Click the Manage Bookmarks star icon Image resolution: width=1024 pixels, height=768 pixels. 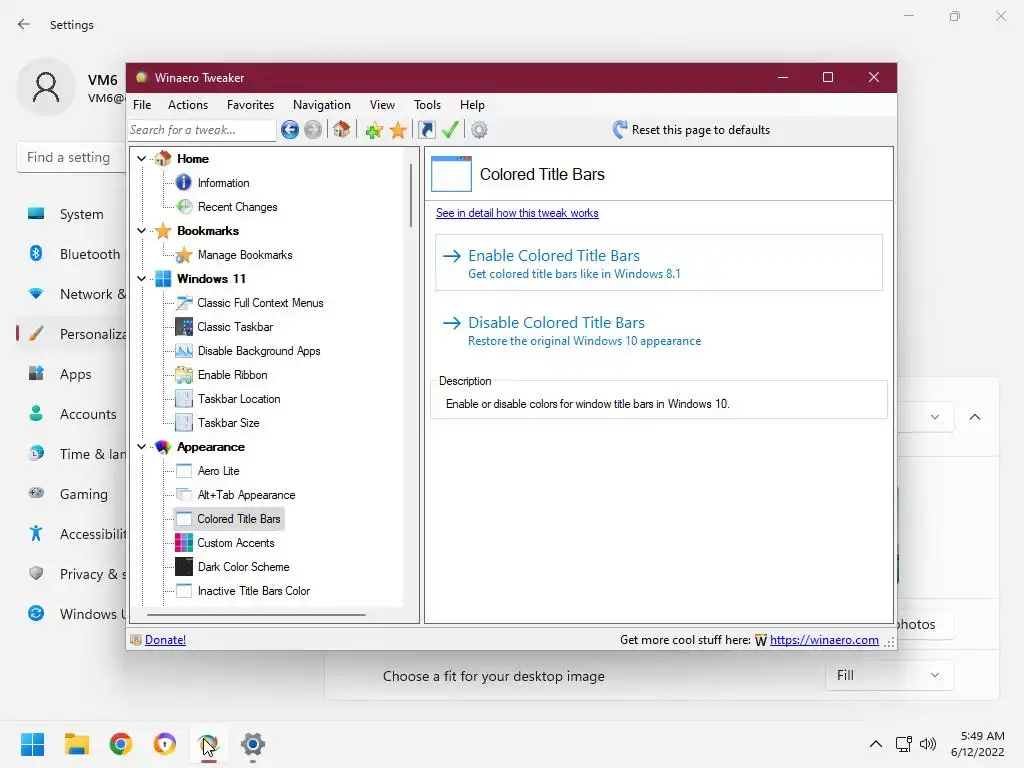coord(184,255)
